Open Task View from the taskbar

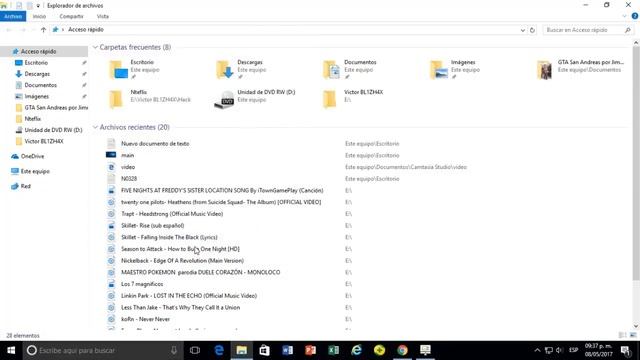click(195, 351)
